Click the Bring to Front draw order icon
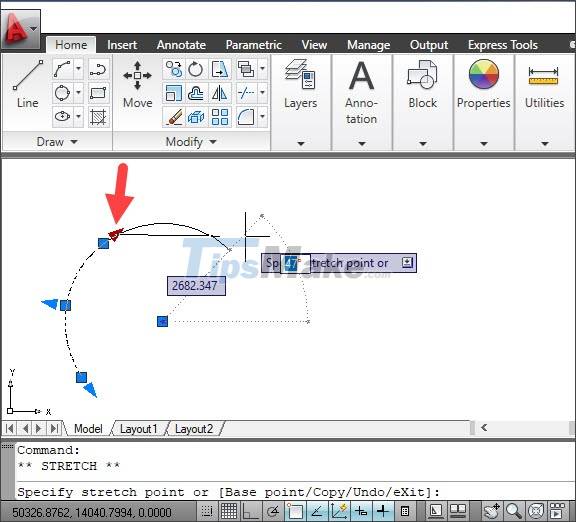Viewport: 576px width, 522px height. 245,69
